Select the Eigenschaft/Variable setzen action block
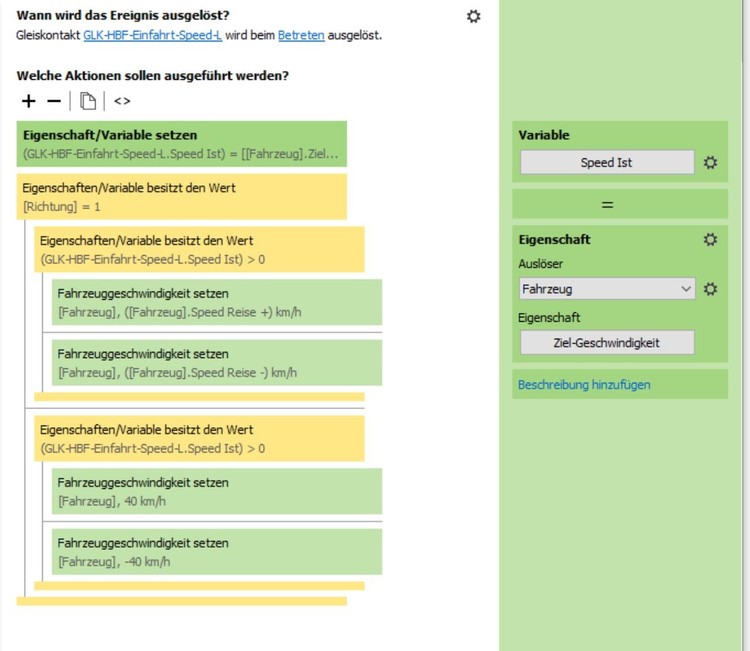This screenshot has height=651, width=750. tap(182, 144)
